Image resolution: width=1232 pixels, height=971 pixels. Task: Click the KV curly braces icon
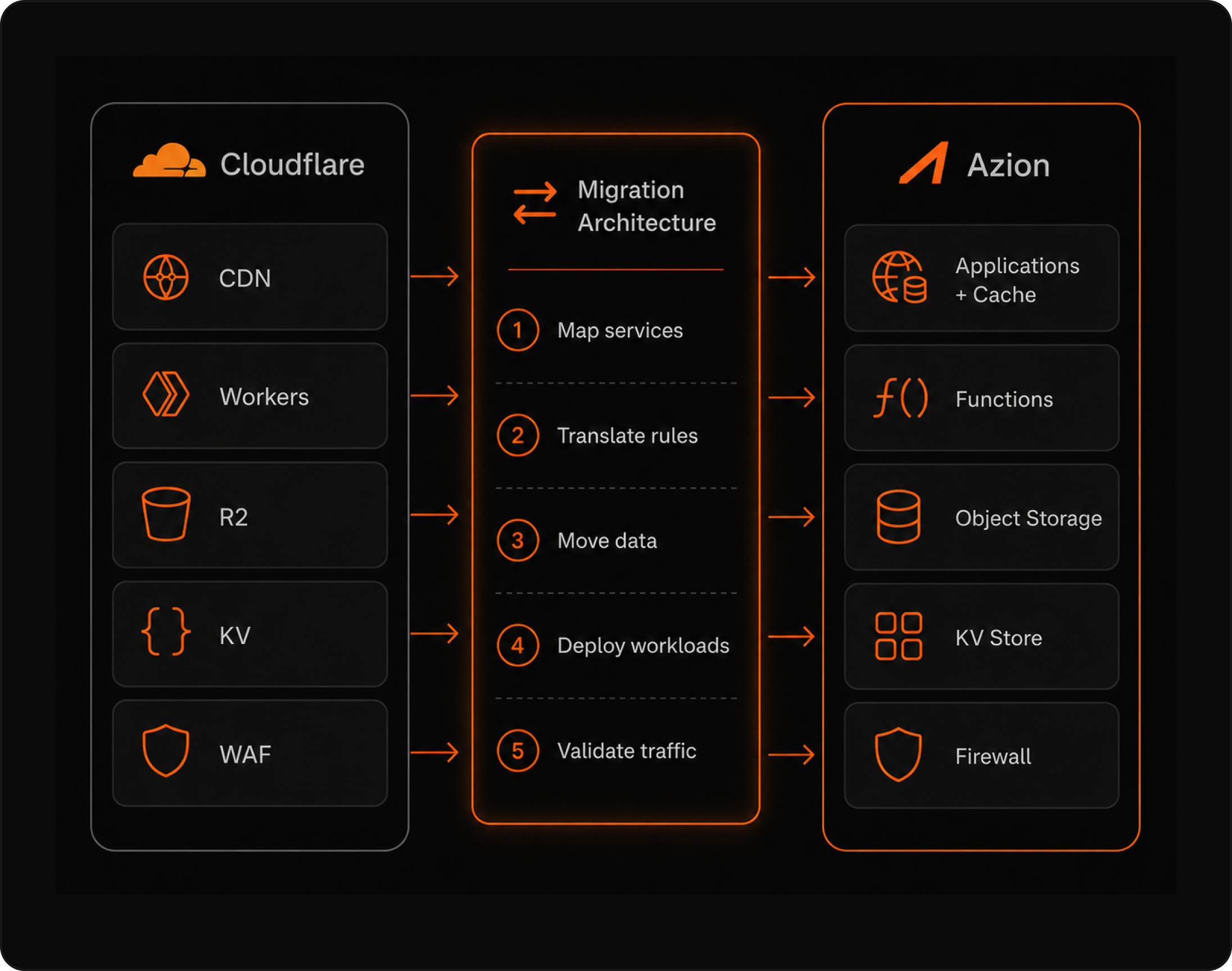165,632
